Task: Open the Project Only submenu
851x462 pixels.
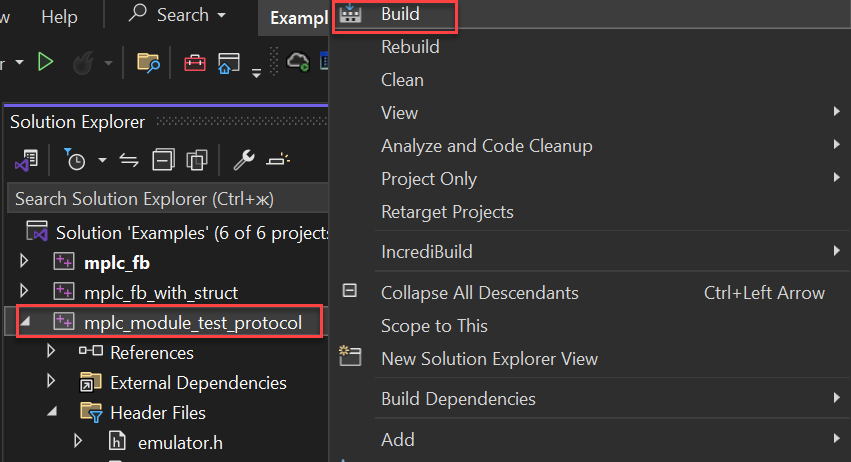Action: [x=429, y=179]
